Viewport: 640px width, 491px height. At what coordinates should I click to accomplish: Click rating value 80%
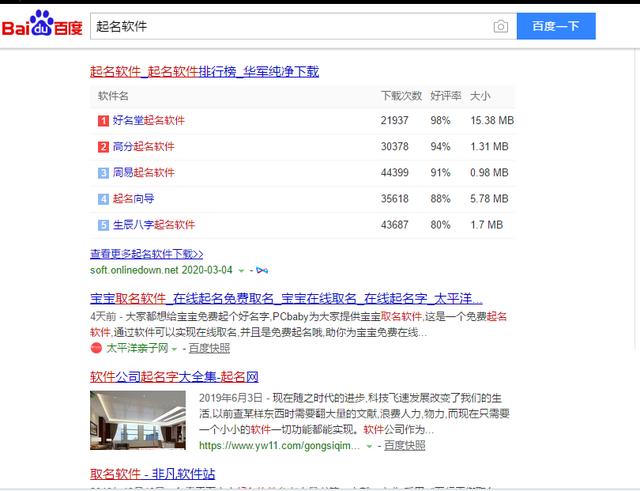point(440,225)
